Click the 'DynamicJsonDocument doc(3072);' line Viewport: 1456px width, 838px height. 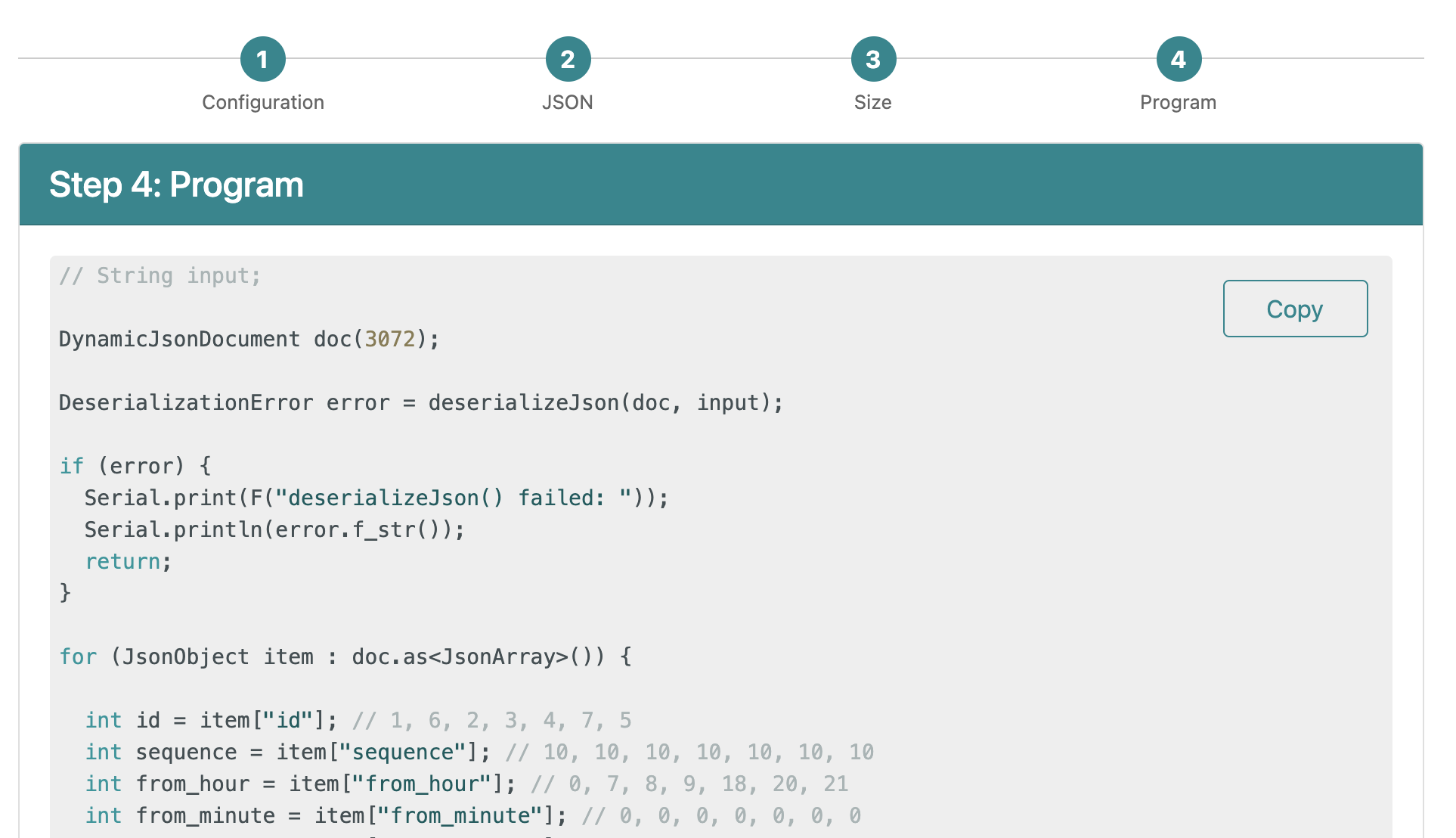249,339
